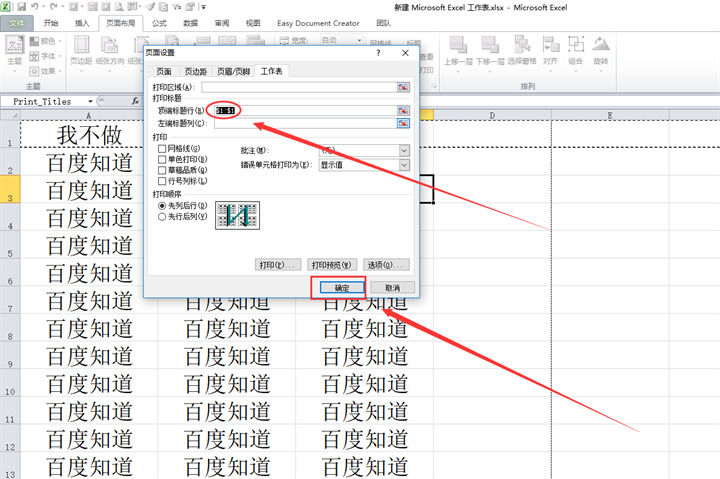Open the Formulas (公式) ribbon tab
This screenshot has height=479, width=720.
tap(159, 23)
